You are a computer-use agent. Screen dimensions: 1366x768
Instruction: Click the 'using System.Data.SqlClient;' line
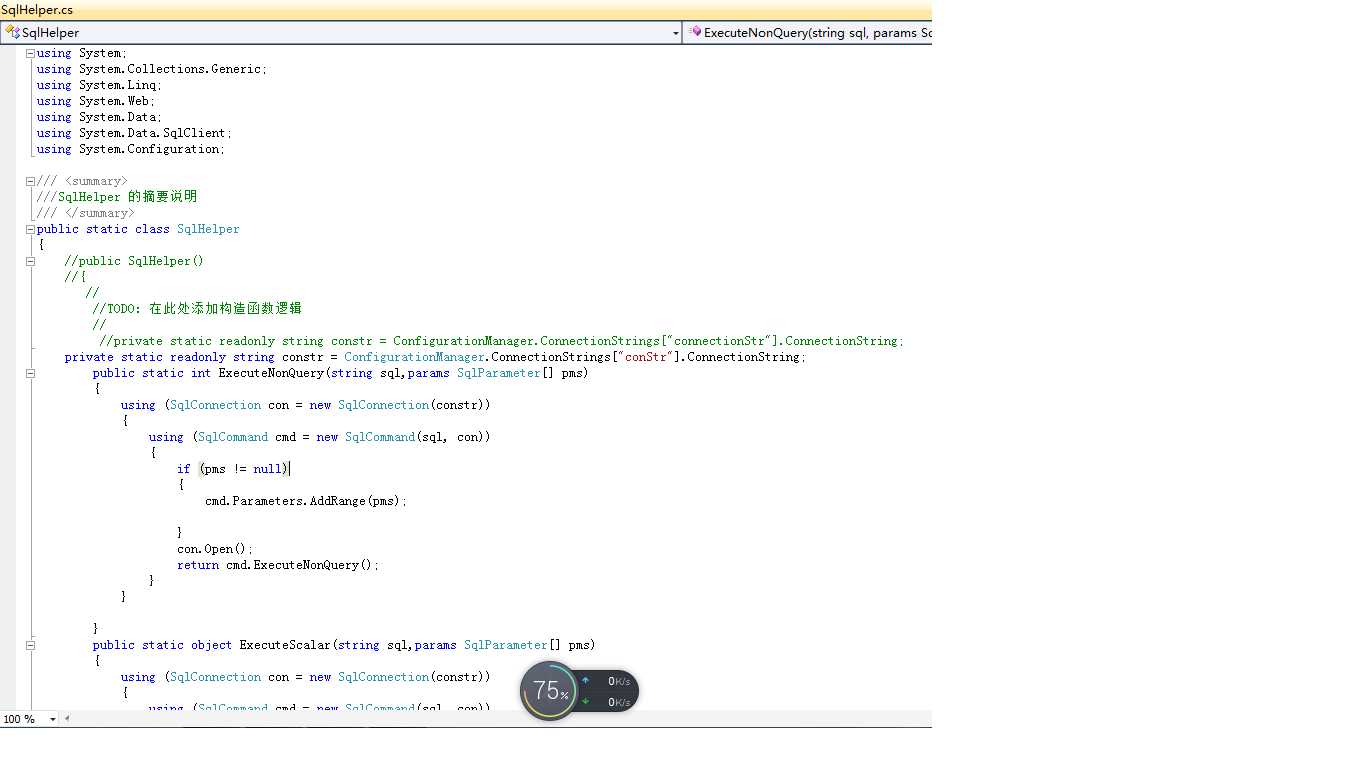coord(134,133)
